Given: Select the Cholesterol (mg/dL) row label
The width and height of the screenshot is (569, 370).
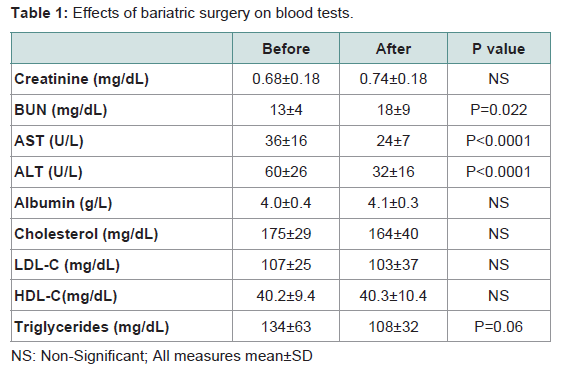Looking at the screenshot, I should pyautogui.click(x=86, y=234).
